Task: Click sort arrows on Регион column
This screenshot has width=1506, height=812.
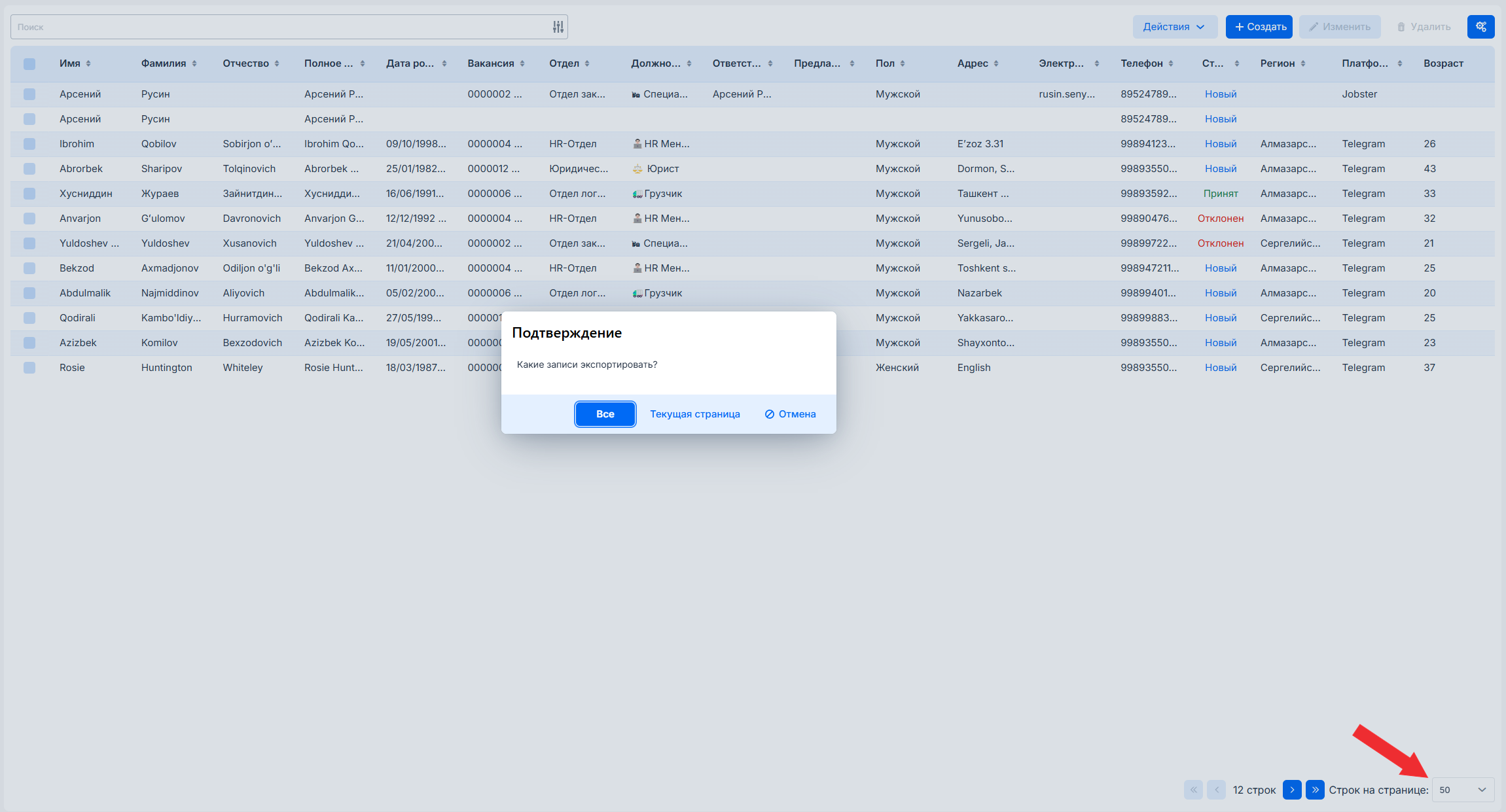Action: tap(1303, 63)
